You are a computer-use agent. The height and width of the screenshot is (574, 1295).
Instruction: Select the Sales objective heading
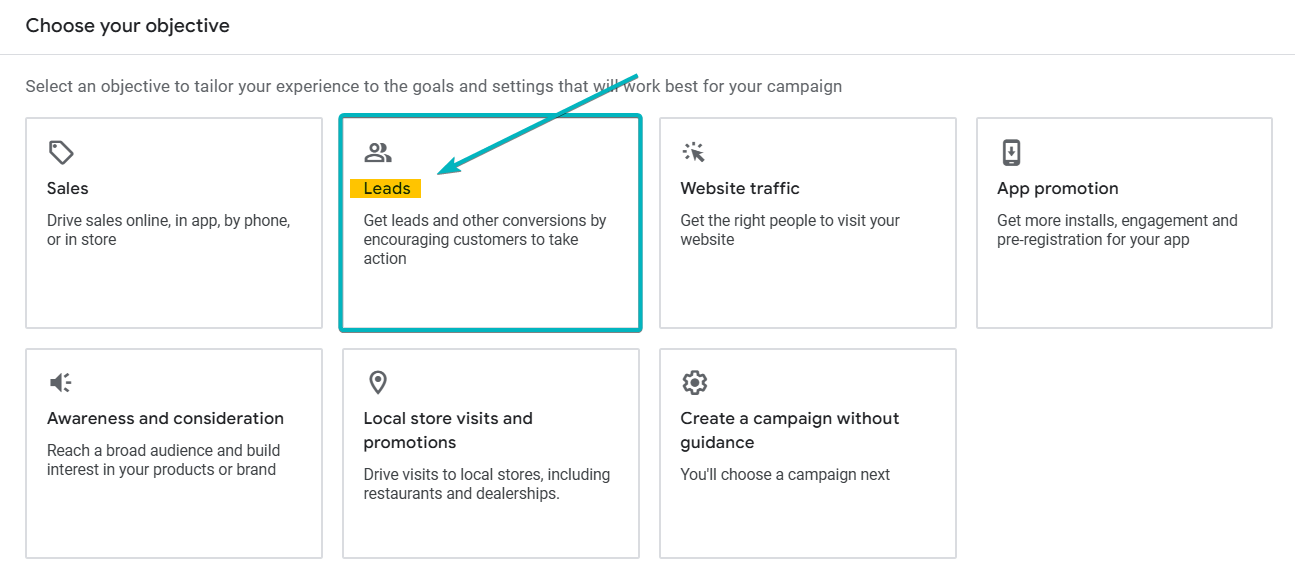[x=68, y=188]
